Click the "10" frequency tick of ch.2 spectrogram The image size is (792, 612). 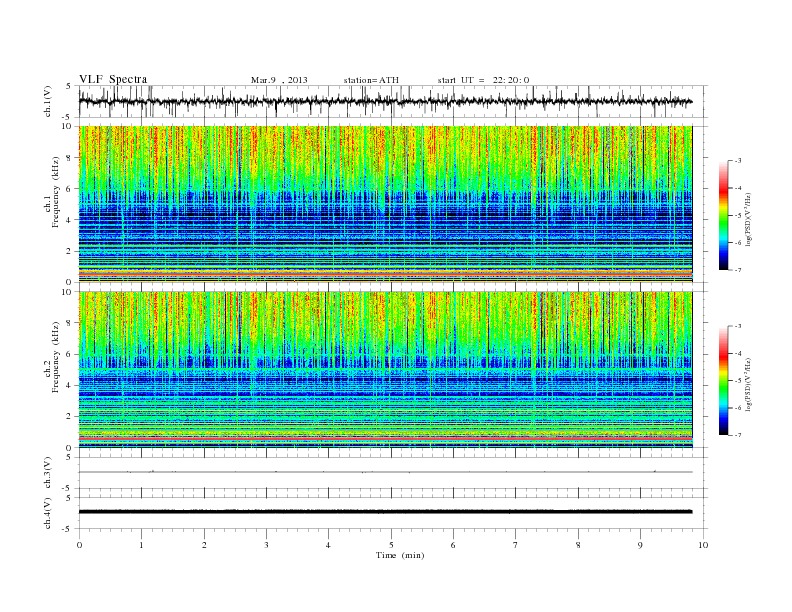pos(67,292)
